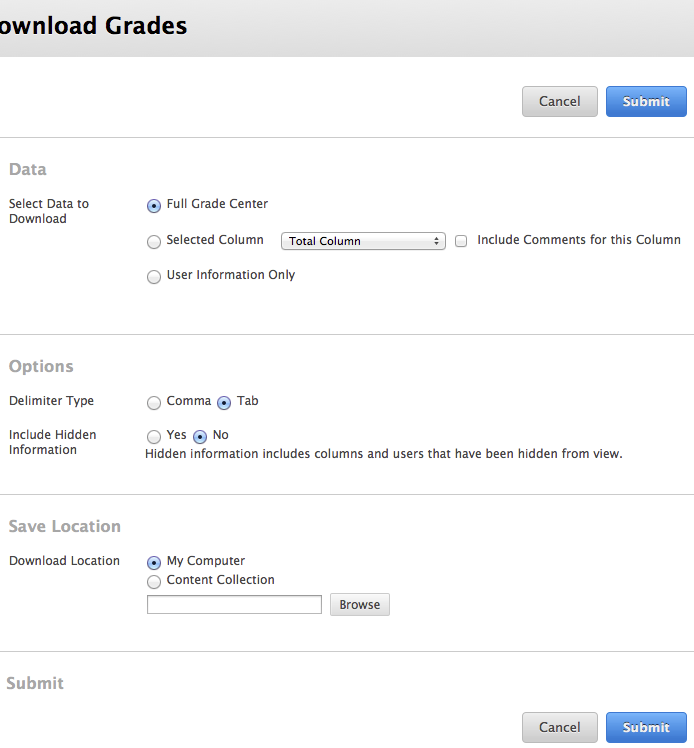Viewport: 694px width, 748px height.
Task: Click the bottom Submit button
Action: coord(646,727)
